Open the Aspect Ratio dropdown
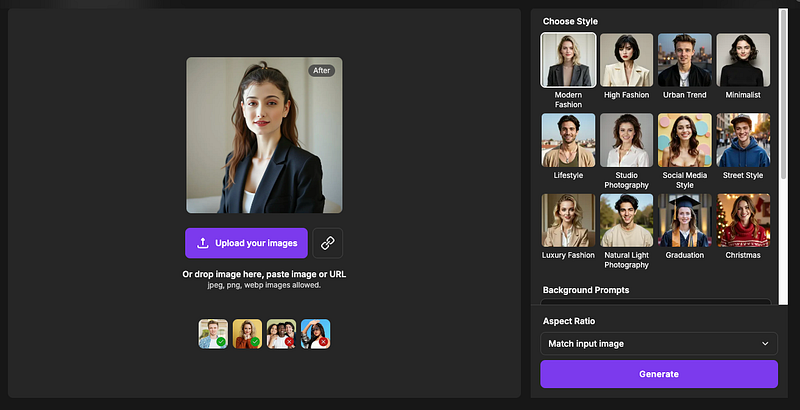Viewport: 800px width, 410px height. point(659,343)
